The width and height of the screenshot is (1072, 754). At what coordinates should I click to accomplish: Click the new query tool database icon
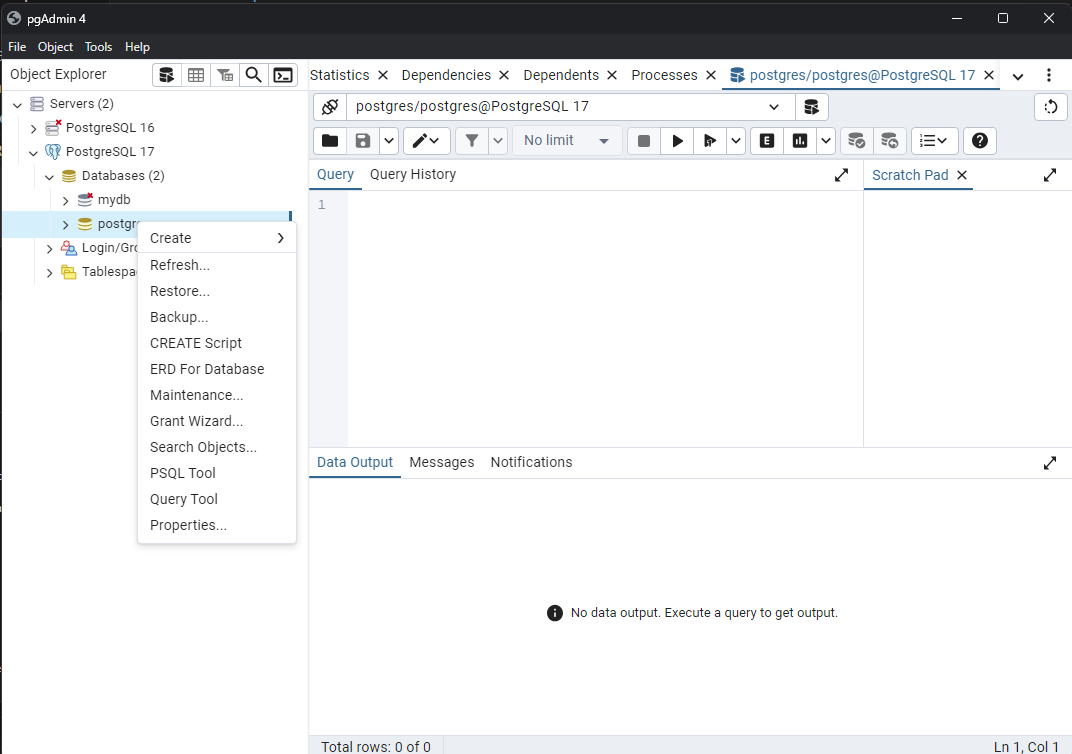[x=812, y=107]
